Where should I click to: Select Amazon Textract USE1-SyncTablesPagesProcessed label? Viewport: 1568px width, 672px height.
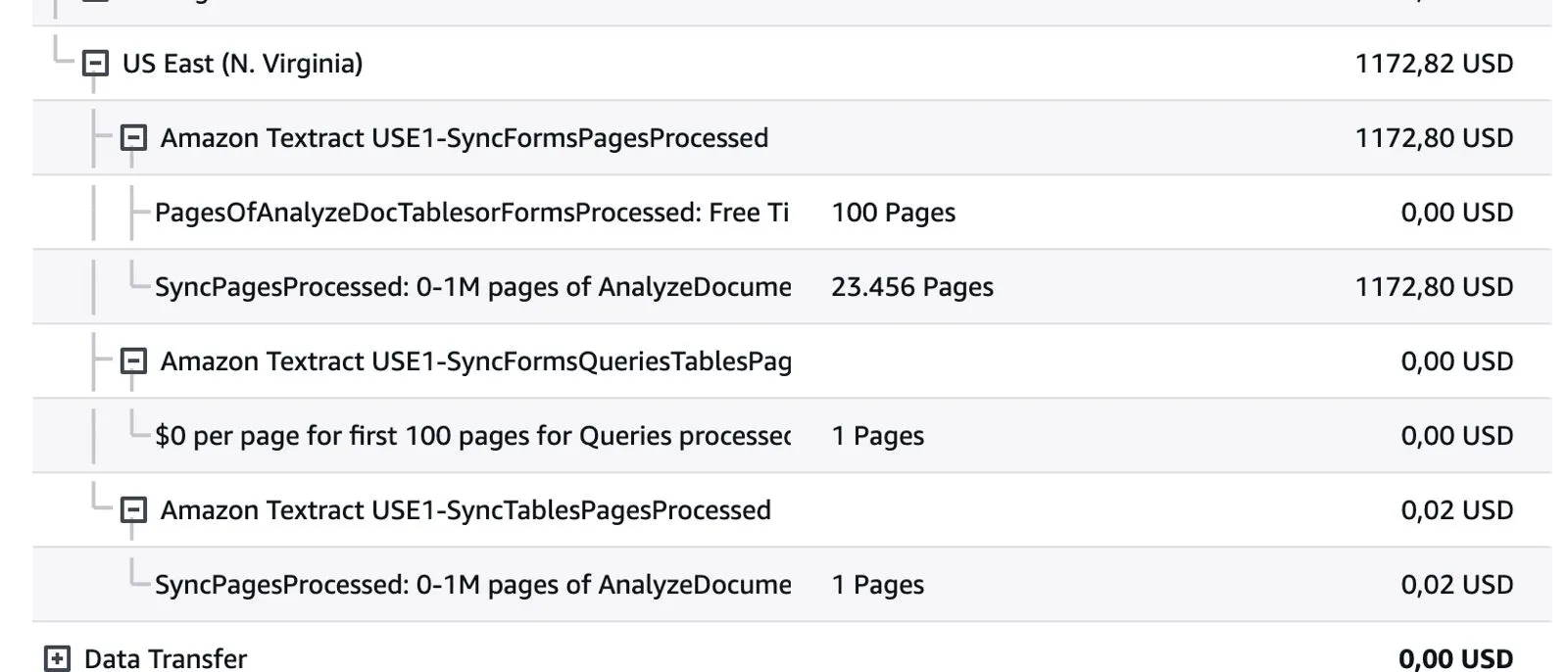click(465, 510)
